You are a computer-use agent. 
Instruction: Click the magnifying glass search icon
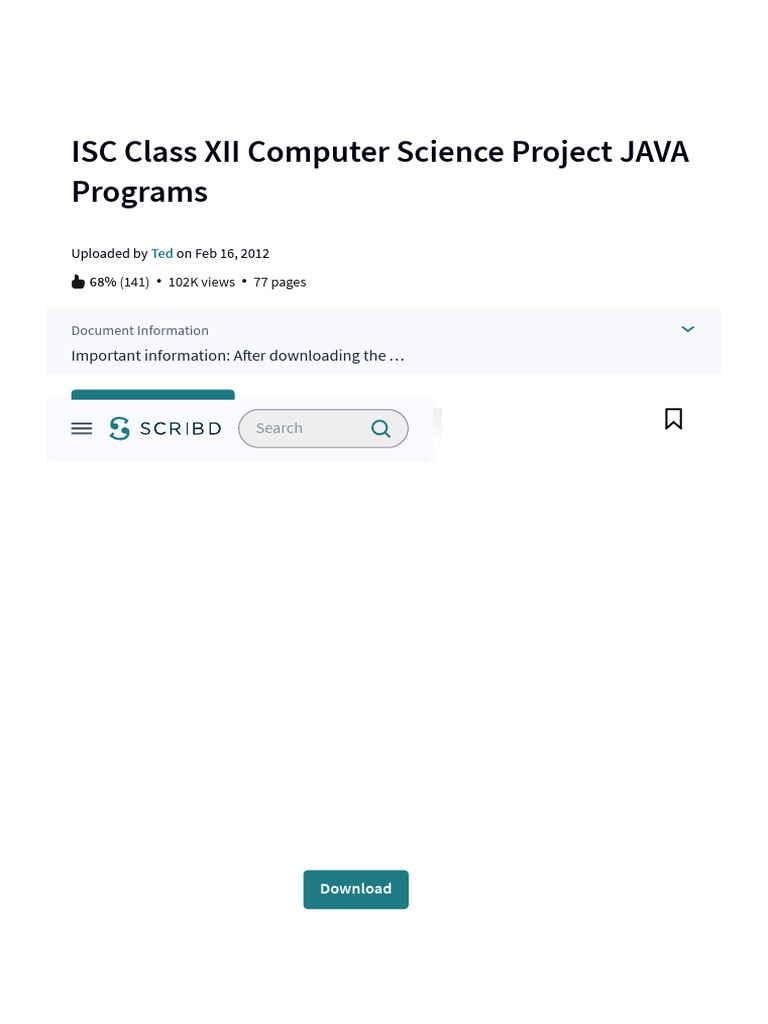tap(380, 428)
